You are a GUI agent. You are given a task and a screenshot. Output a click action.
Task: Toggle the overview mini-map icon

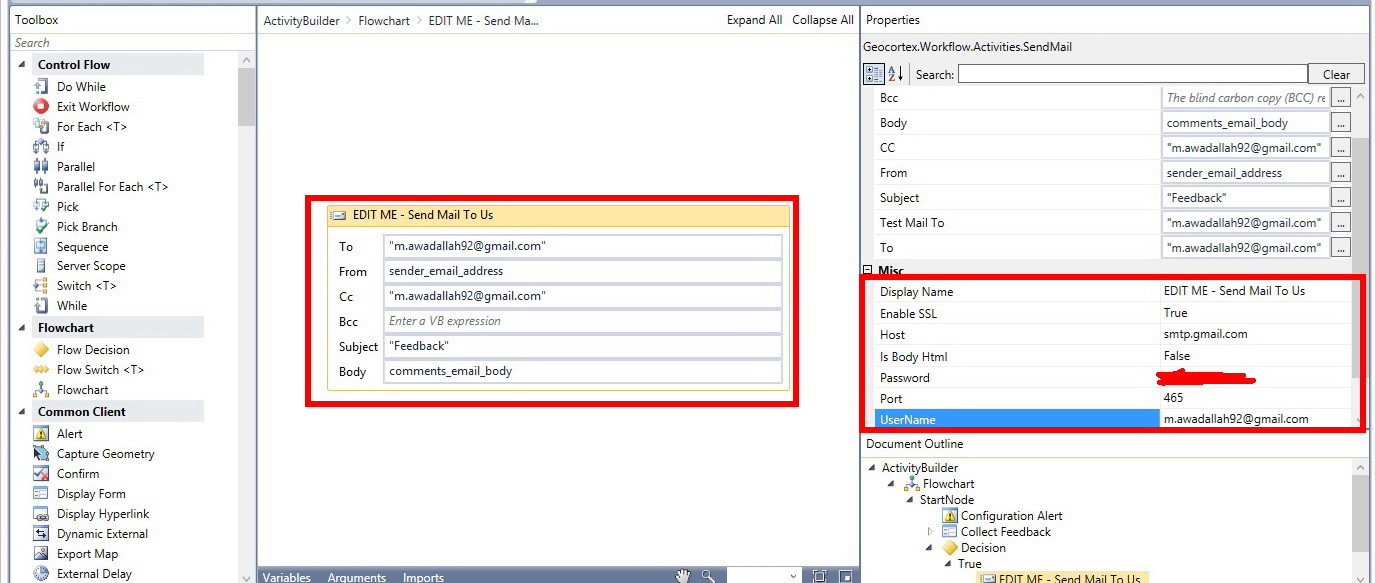click(846, 576)
